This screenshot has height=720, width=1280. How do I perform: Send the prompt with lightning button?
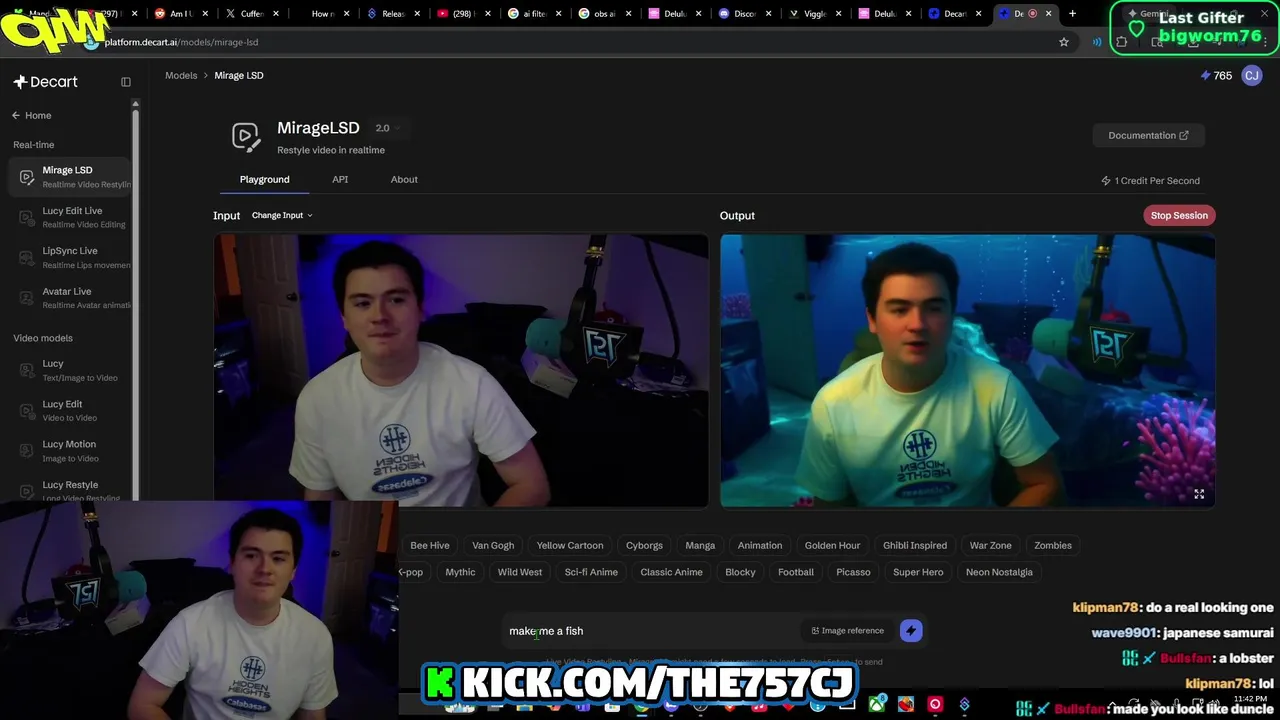910,631
